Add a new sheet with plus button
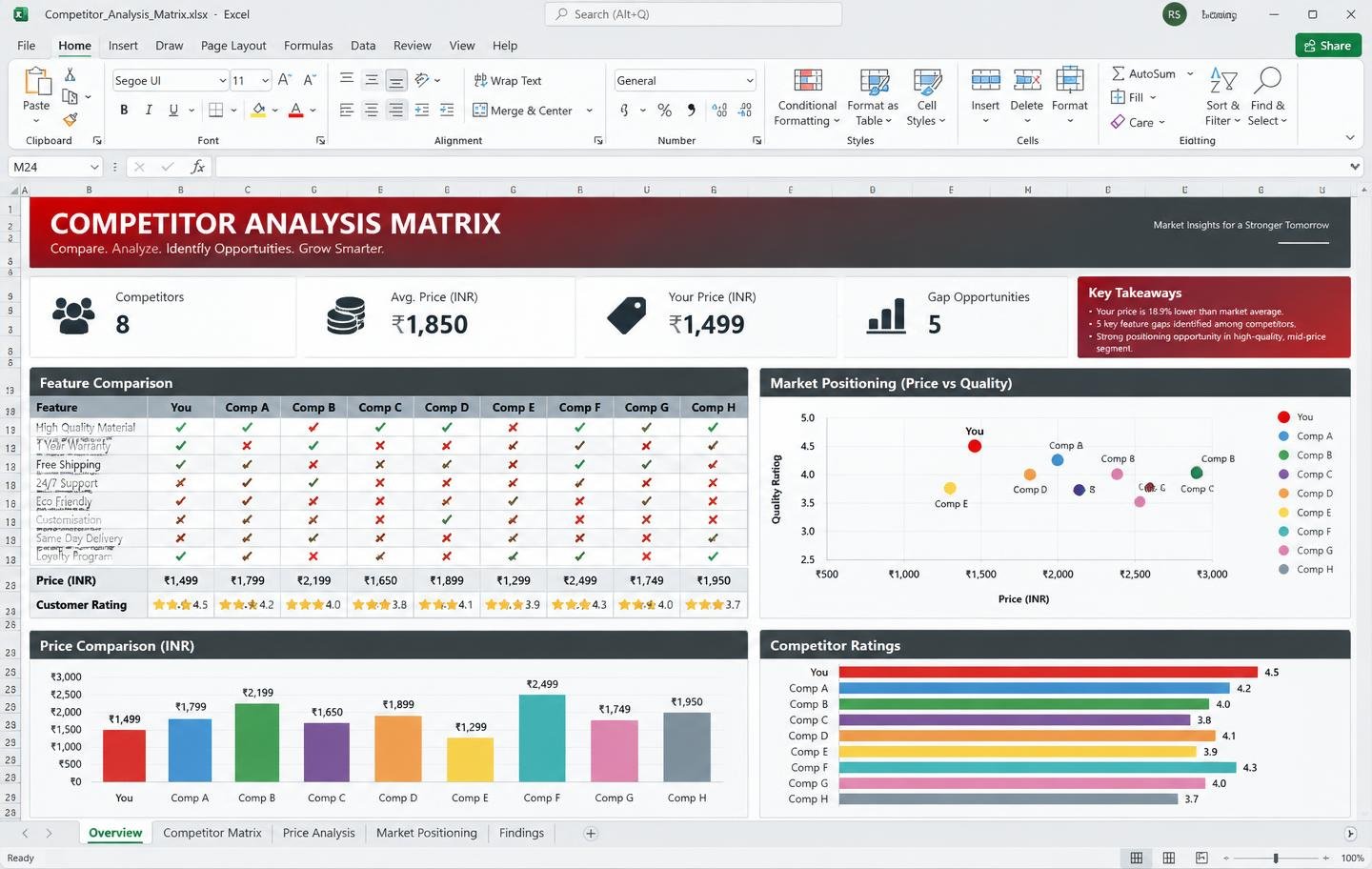Screen dimensions: 1372x869 tap(591, 834)
